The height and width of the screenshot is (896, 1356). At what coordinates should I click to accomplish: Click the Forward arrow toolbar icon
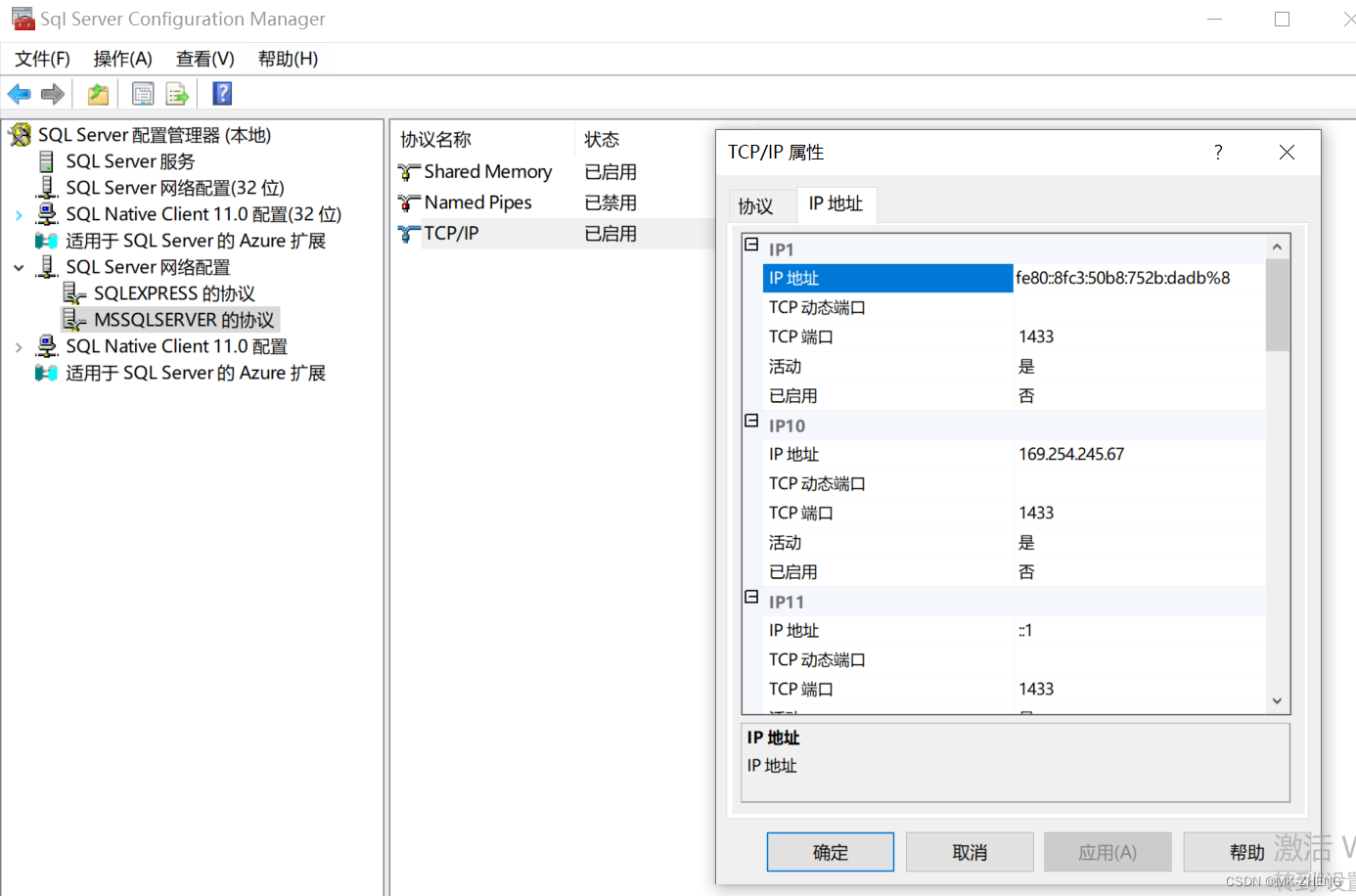pyautogui.click(x=53, y=94)
